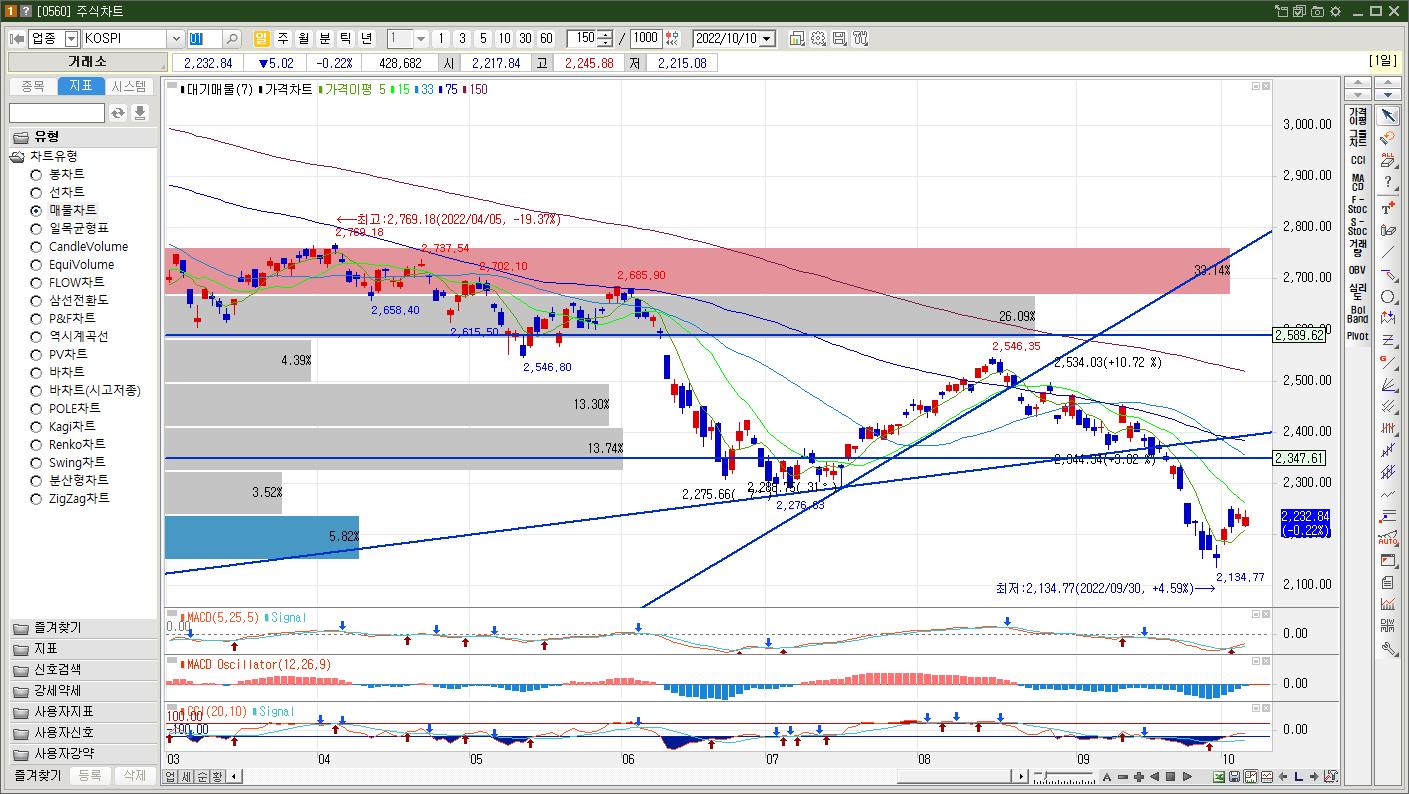Select the straight line drawing tool
Image resolution: width=1409 pixels, height=794 pixels.
(1388, 252)
